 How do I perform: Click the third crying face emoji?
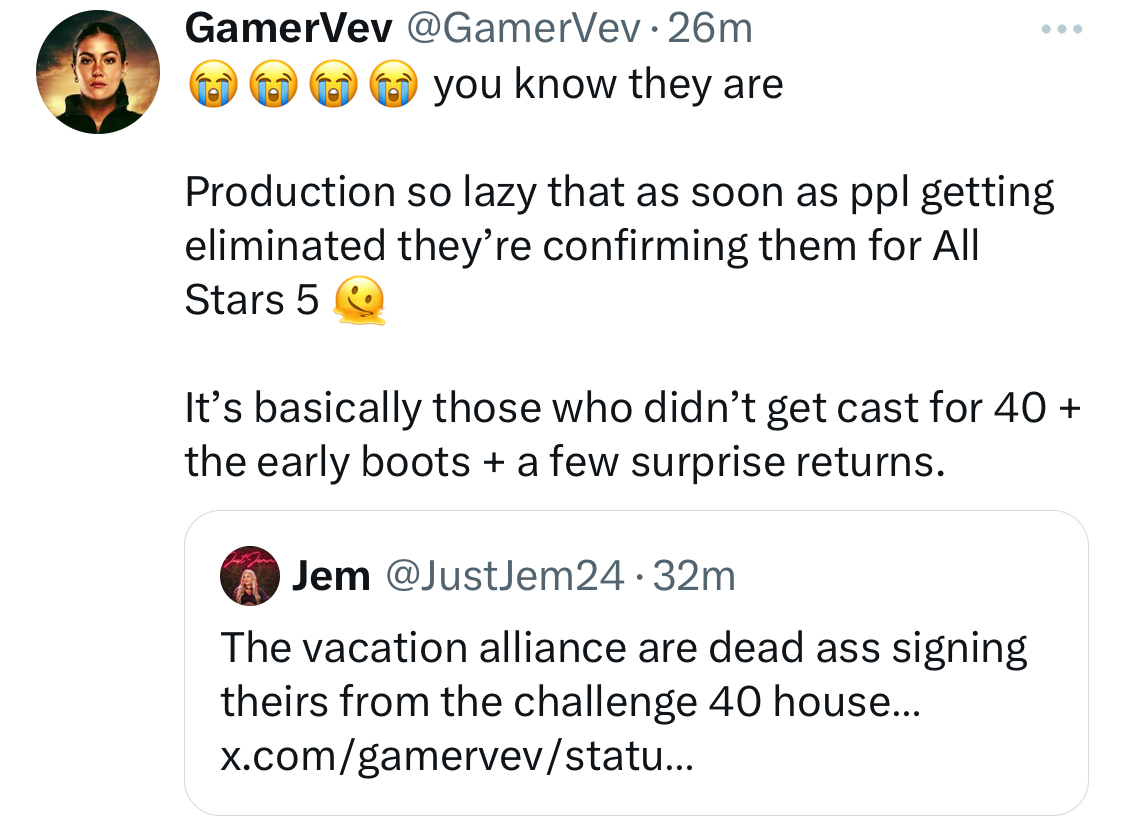(x=333, y=85)
